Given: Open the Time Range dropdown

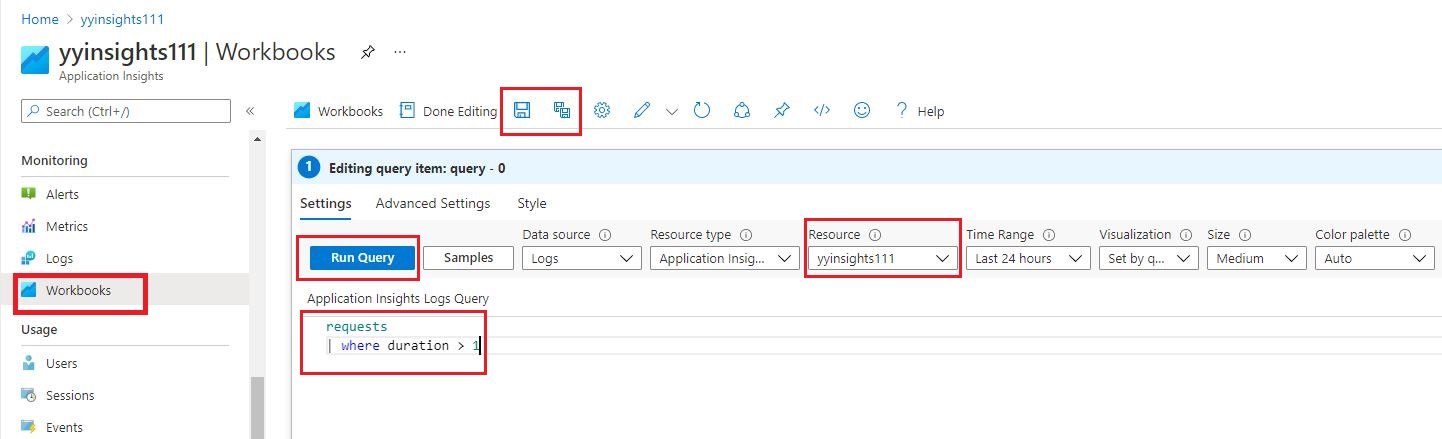Looking at the screenshot, I should click(x=1028, y=258).
